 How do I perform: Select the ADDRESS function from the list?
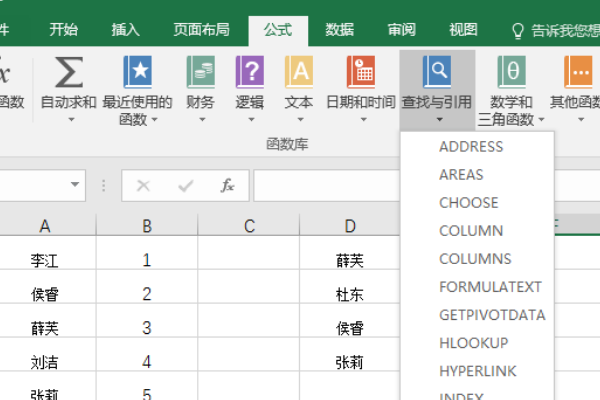click(471, 147)
